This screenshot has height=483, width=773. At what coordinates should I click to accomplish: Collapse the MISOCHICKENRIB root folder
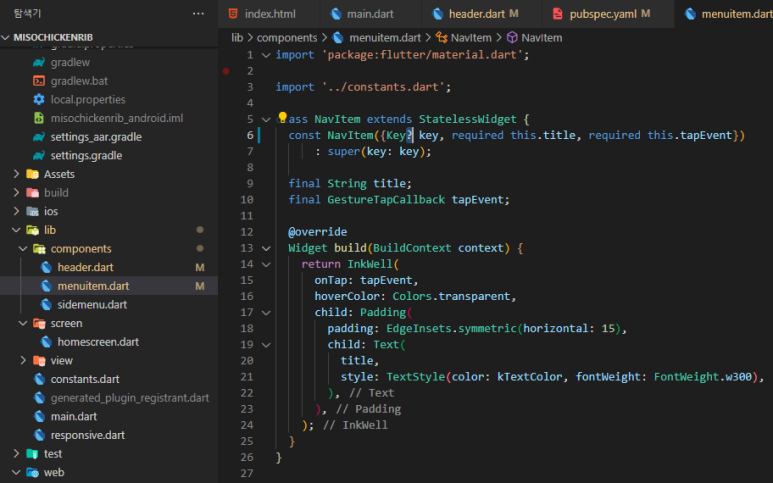[6, 37]
